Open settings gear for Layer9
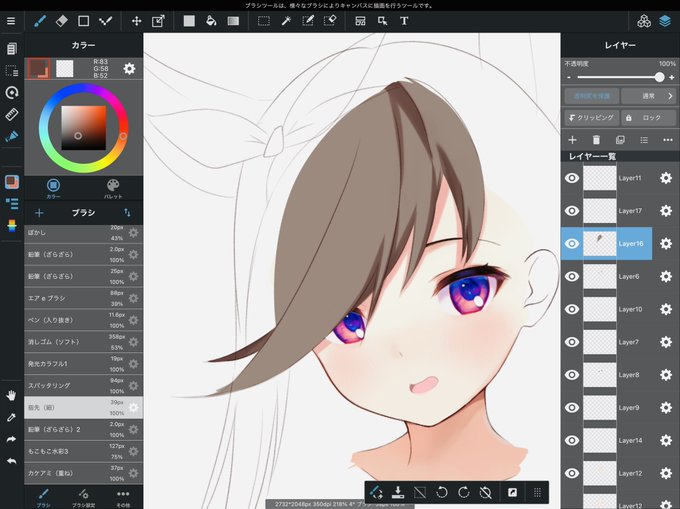 pos(666,408)
